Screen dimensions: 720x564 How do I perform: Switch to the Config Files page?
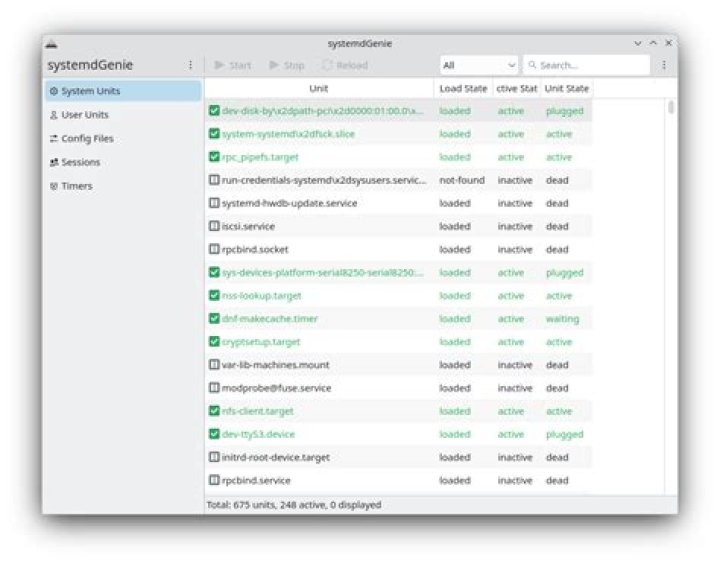pyautogui.click(x=123, y=138)
